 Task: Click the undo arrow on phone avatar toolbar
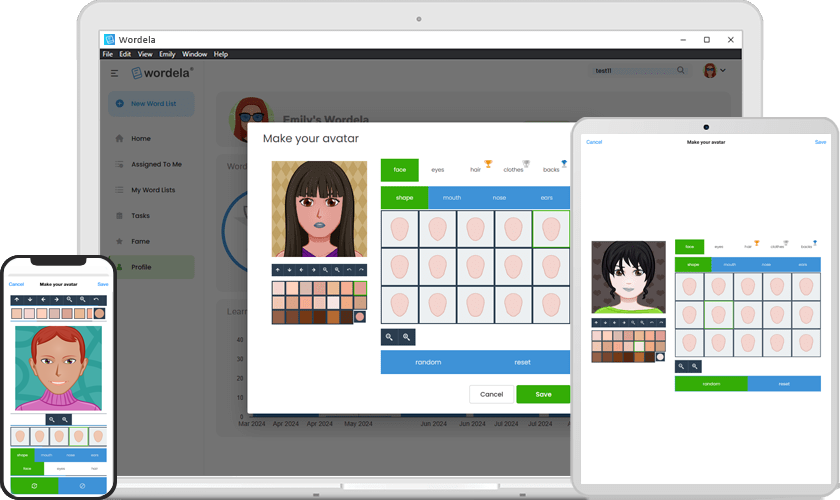96,300
